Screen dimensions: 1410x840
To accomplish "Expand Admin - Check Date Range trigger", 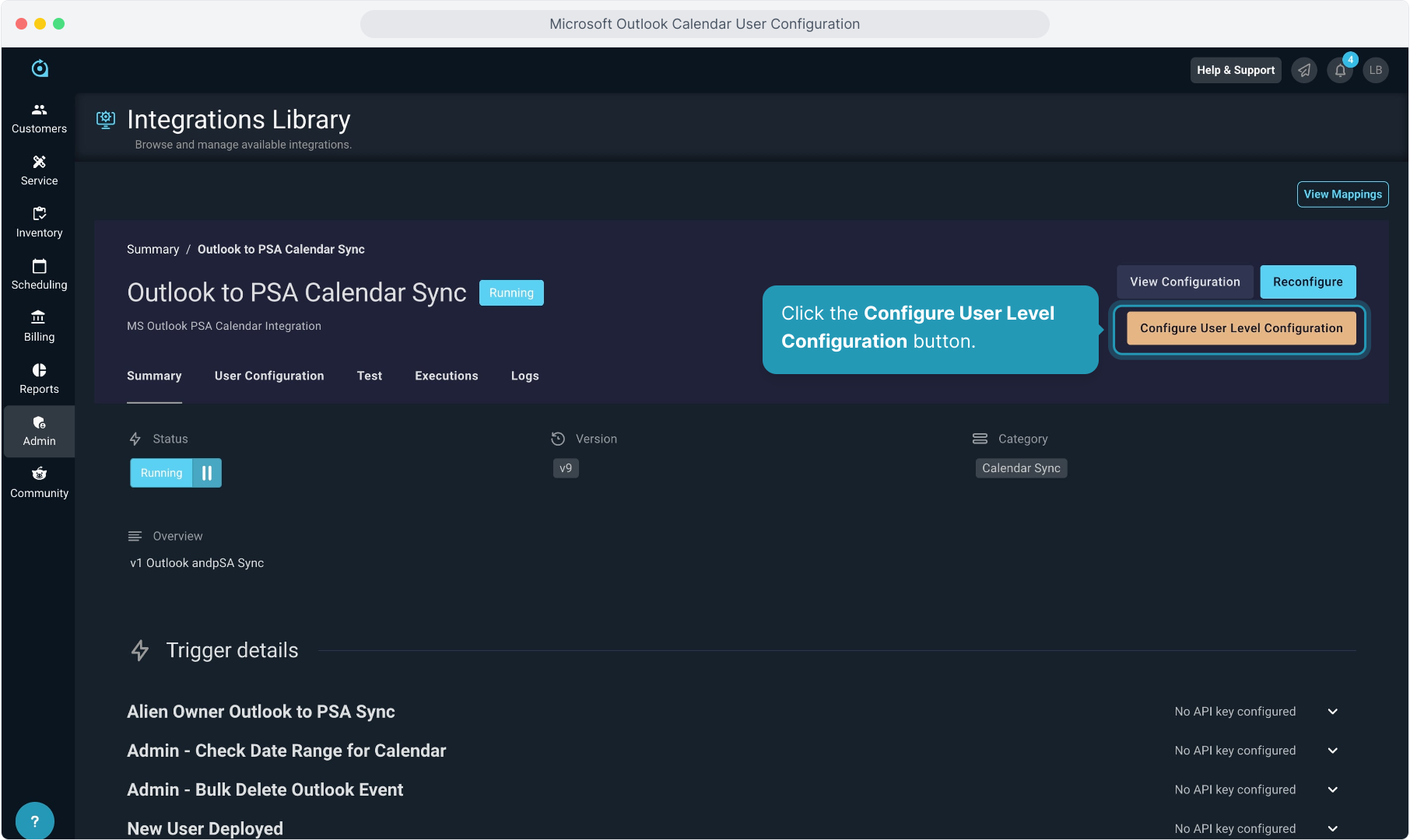I will (x=1332, y=751).
